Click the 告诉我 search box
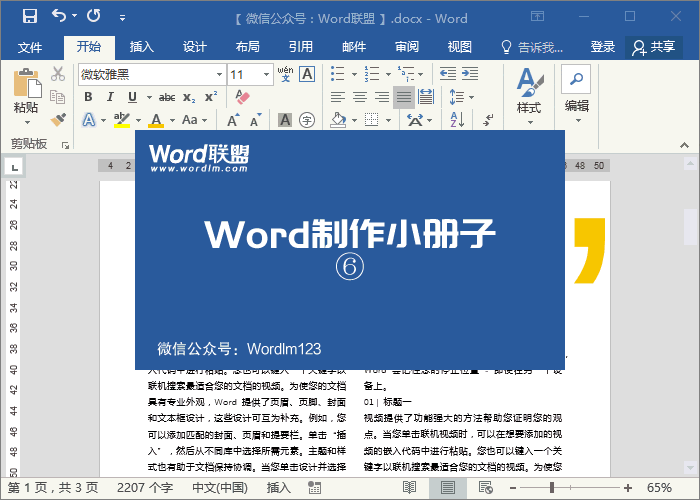700x500 pixels. click(x=532, y=47)
